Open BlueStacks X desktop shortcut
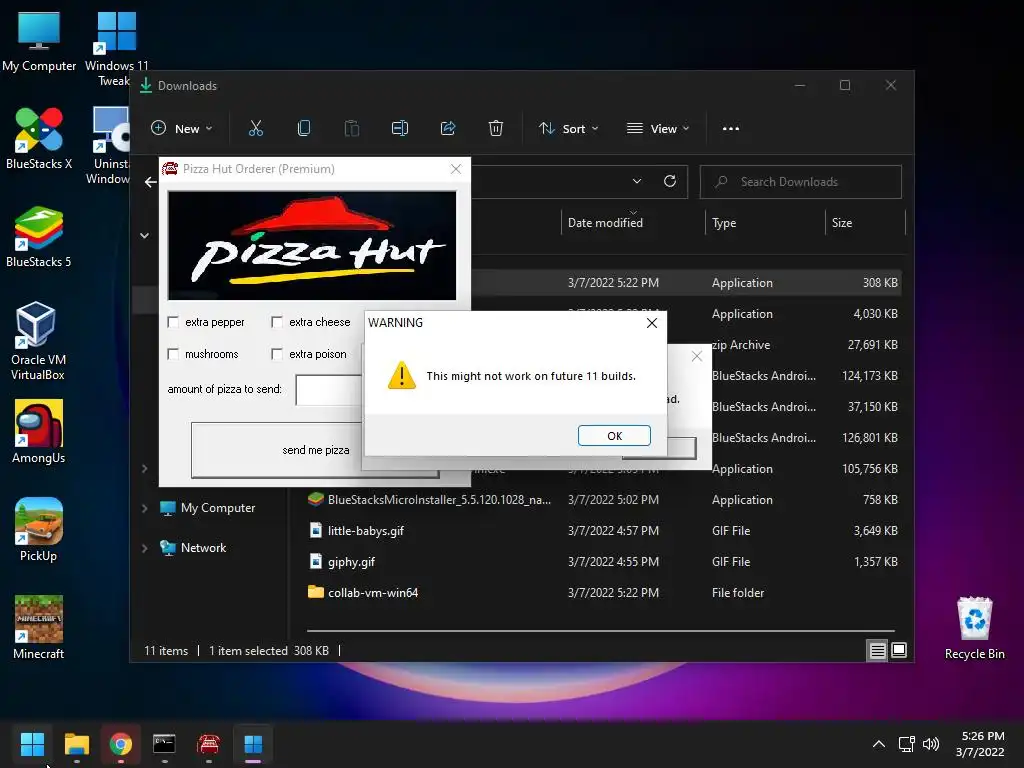The width and height of the screenshot is (1024, 768). coord(39,138)
